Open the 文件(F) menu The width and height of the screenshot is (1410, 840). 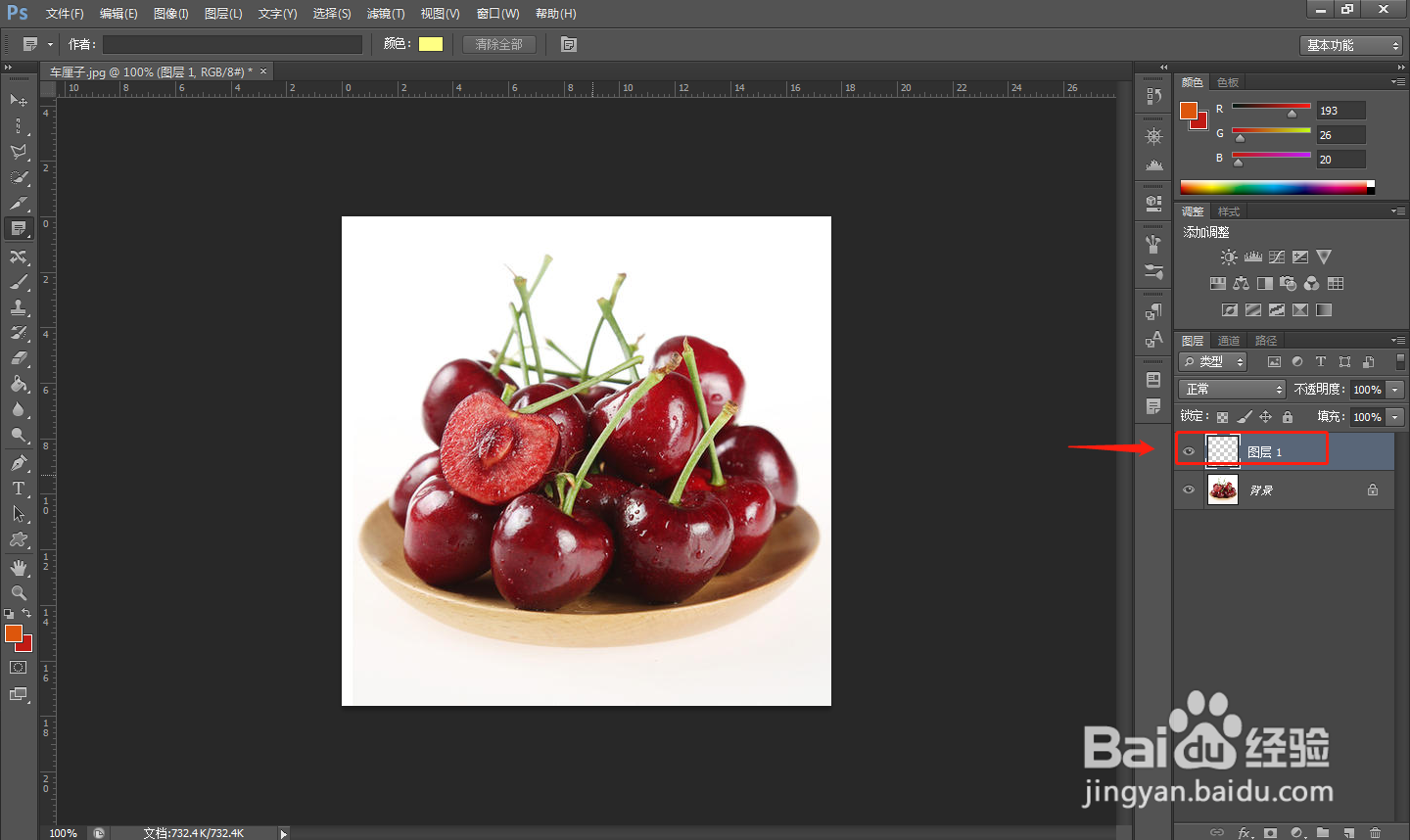pos(65,14)
